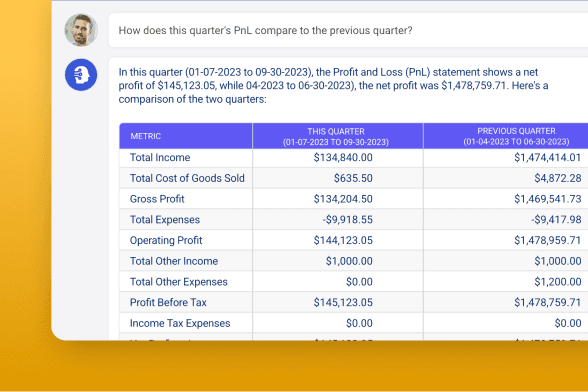Click the $1,200.00 other expenses value
Image resolution: width=588 pixels, height=392 pixels.
pyautogui.click(x=558, y=282)
